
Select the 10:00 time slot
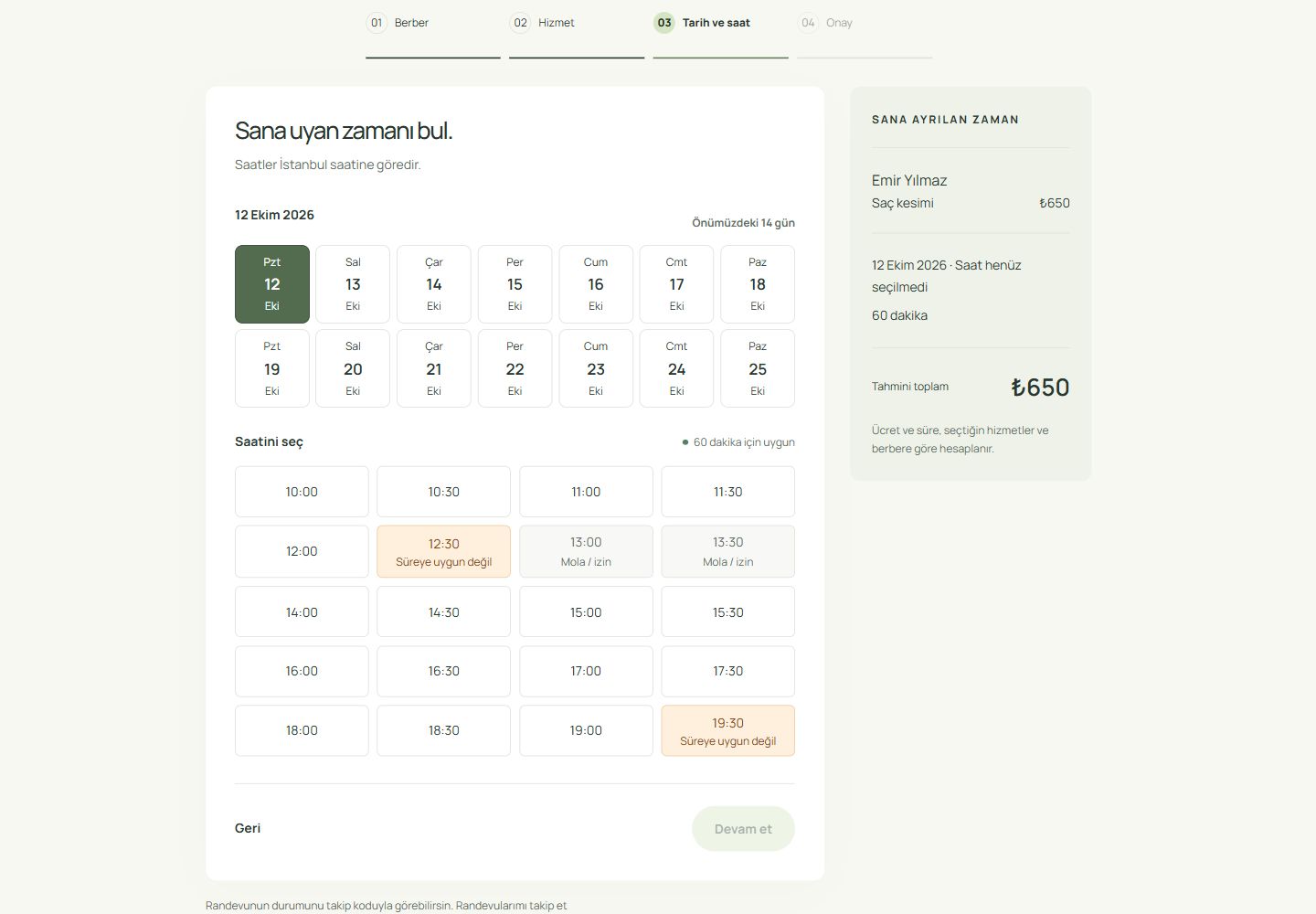point(302,492)
